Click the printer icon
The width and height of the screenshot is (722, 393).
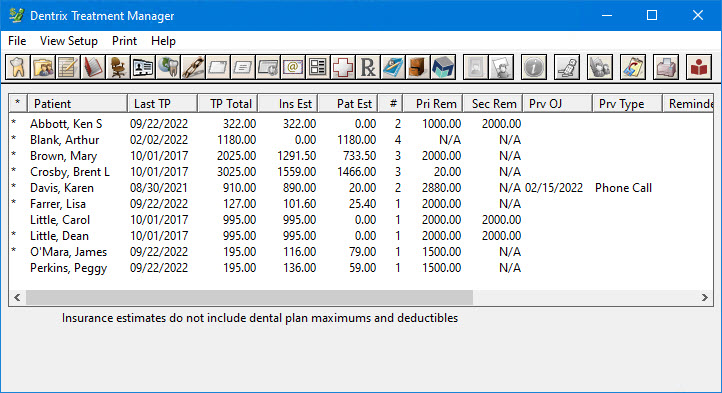tap(666, 68)
